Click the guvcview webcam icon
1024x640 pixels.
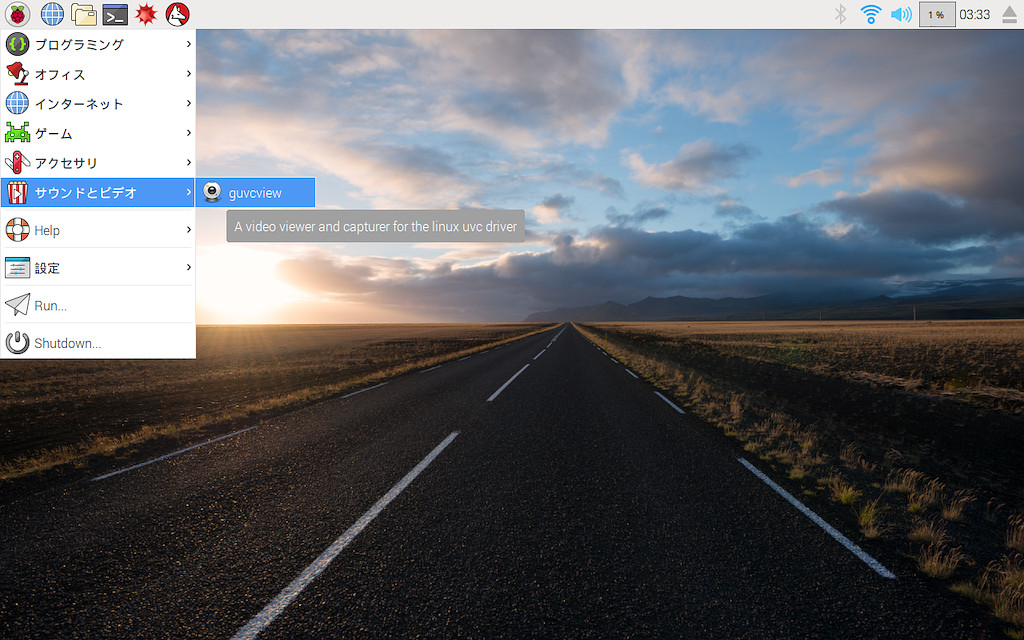click(212, 193)
